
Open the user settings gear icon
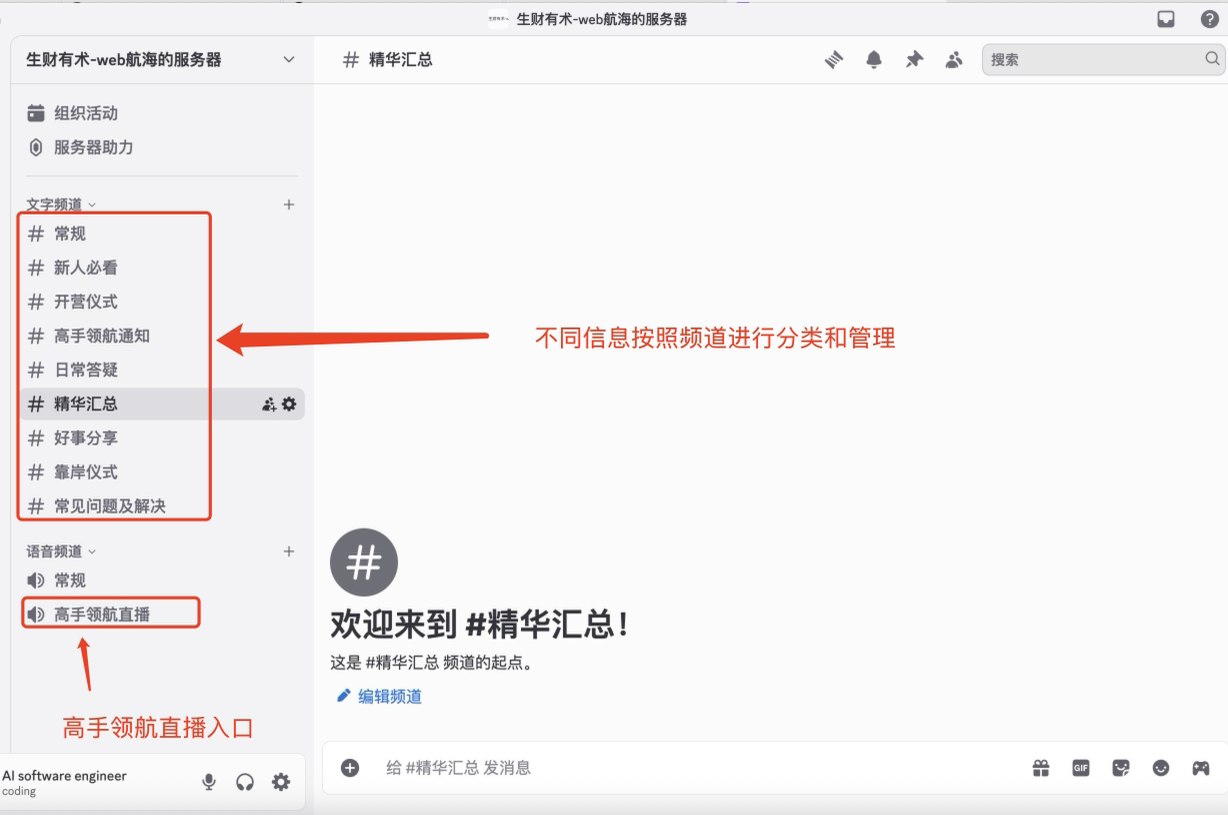(x=281, y=782)
